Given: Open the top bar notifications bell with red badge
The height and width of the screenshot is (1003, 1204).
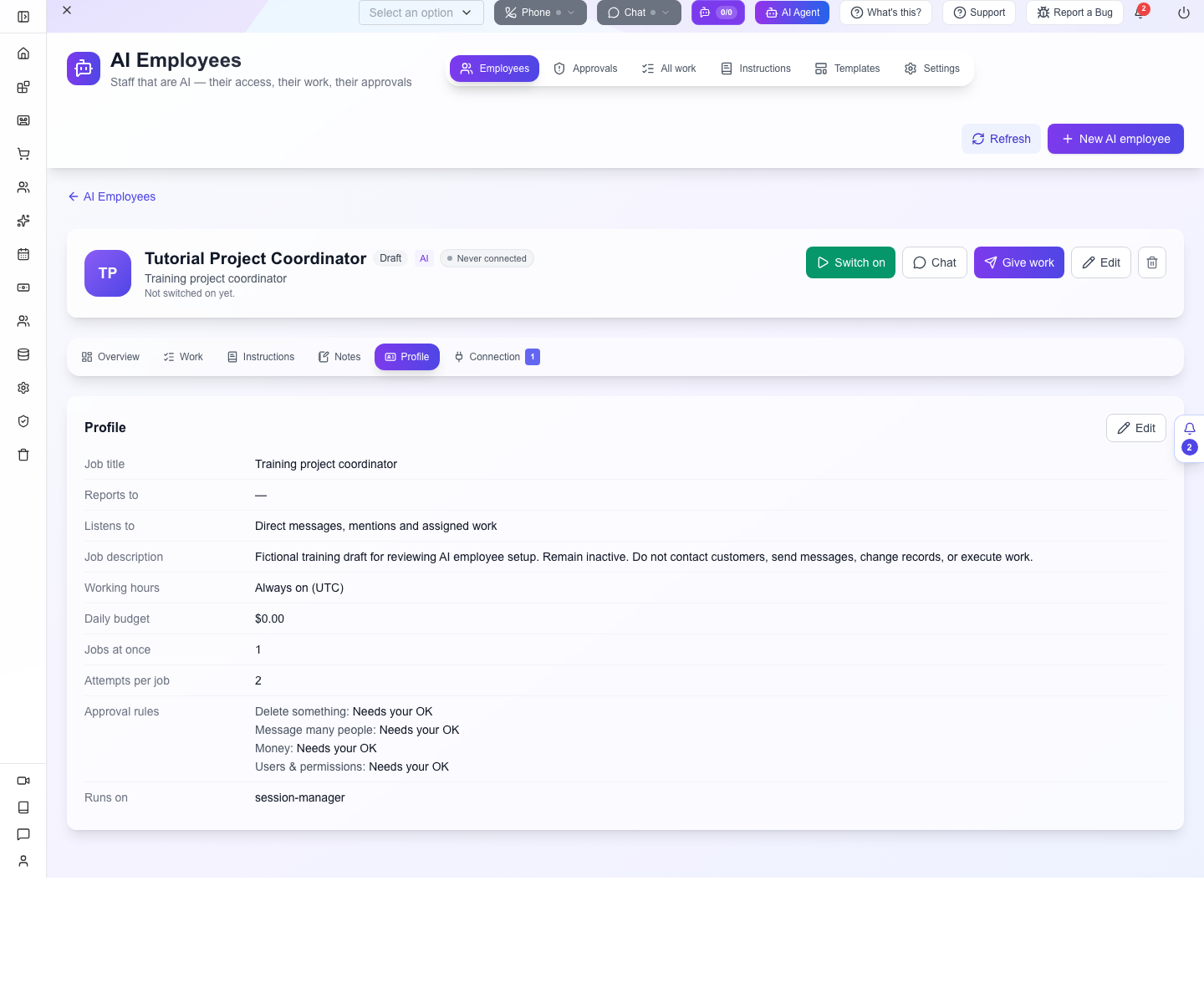Looking at the screenshot, I should click(1140, 13).
